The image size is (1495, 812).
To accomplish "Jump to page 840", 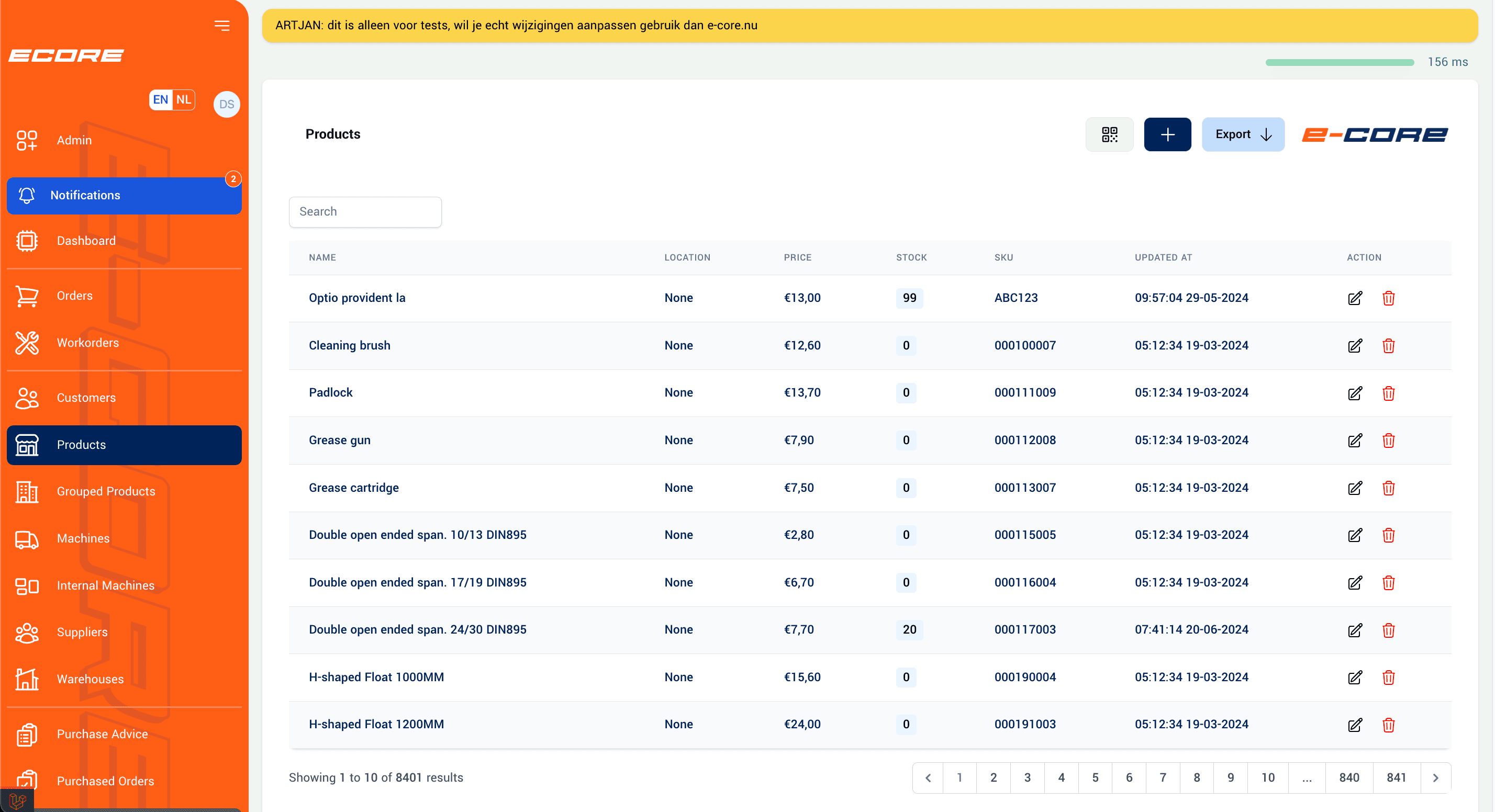I will (1349, 778).
